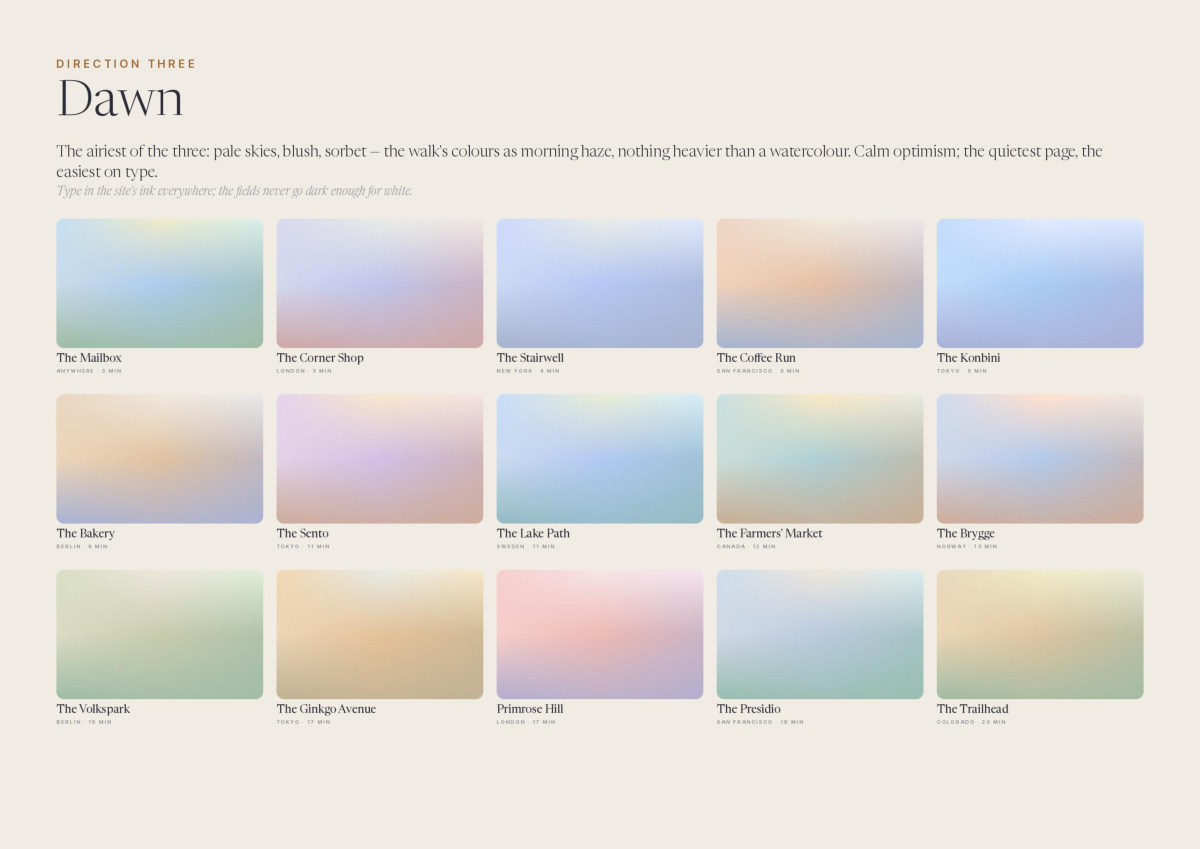Select The Konbini blue gradient card
This screenshot has height=849, width=1200.
click(1040, 283)
